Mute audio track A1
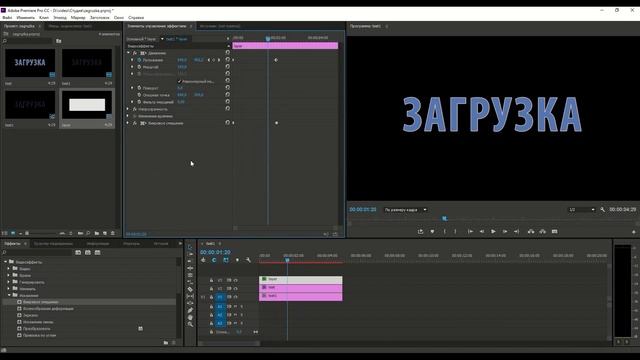The width and height of the screenshot is (640, 360). pyautogui.click(x=236, y=306)
